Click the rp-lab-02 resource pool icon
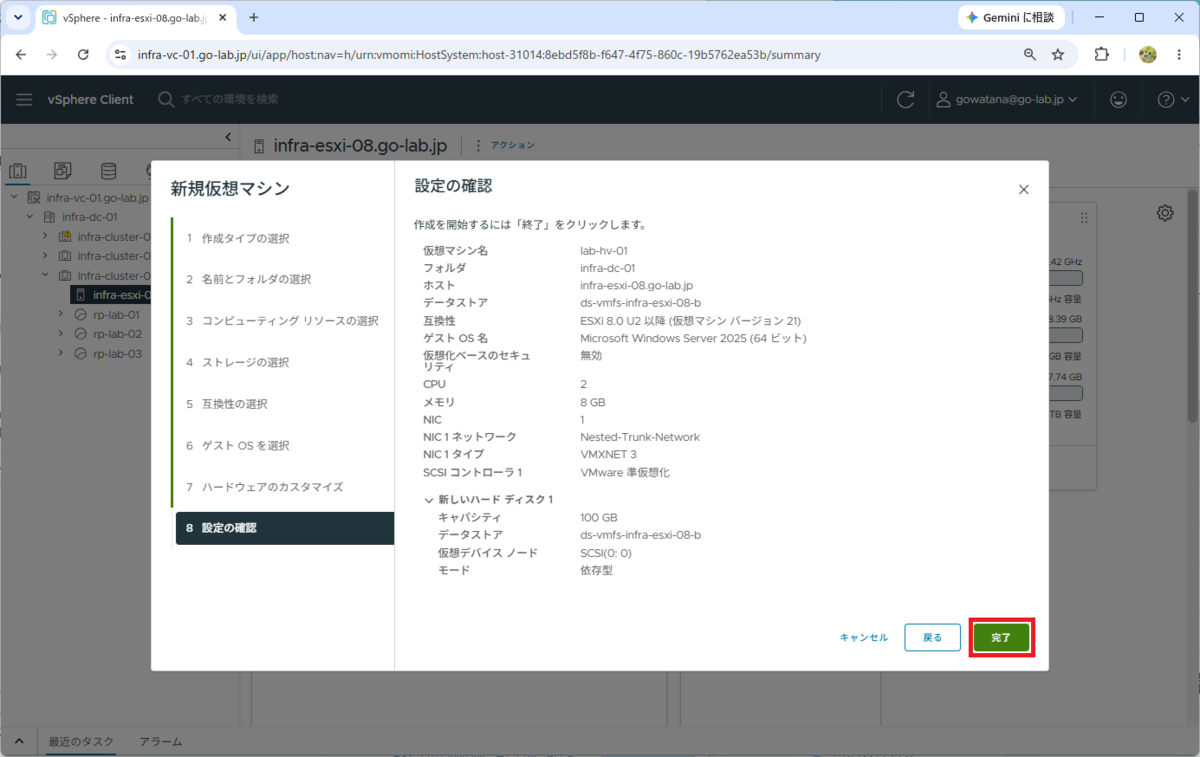 coord(82,334)
